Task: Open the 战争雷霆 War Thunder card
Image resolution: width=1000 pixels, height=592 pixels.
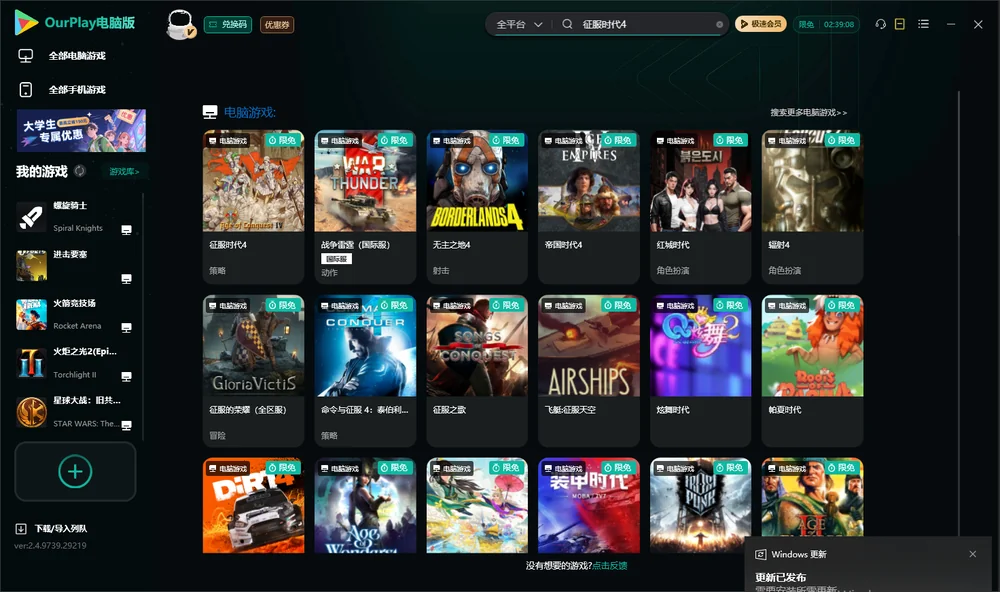Action: pos(365,207)
